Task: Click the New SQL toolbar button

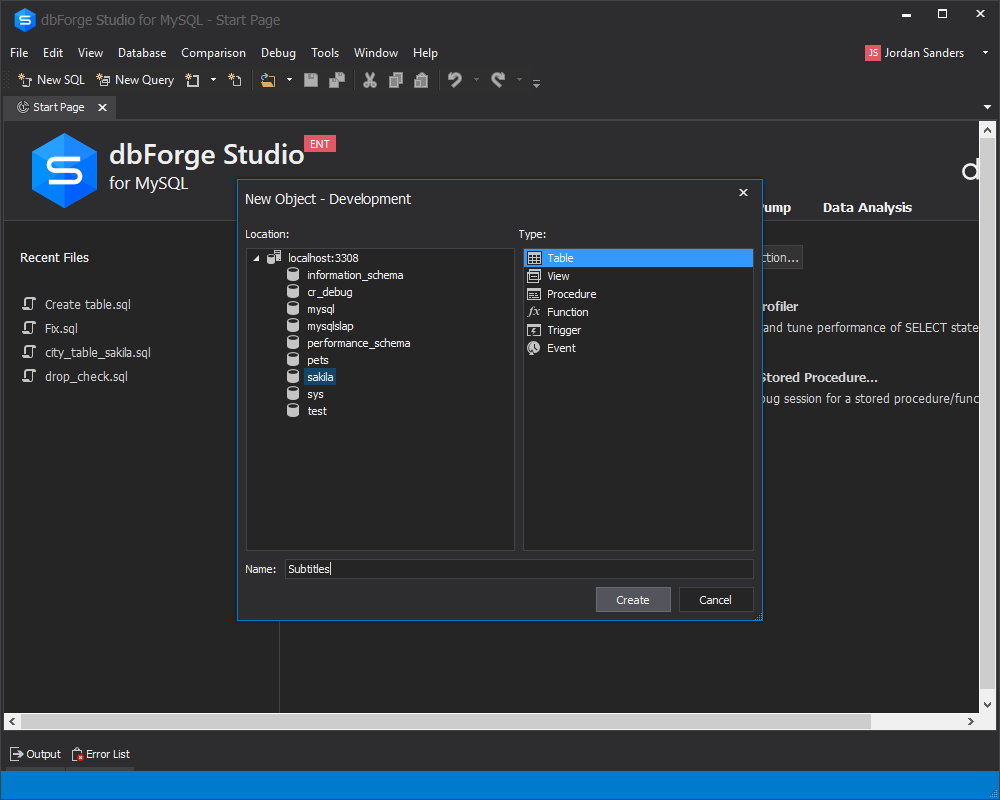Action: [x=51, y=80]
